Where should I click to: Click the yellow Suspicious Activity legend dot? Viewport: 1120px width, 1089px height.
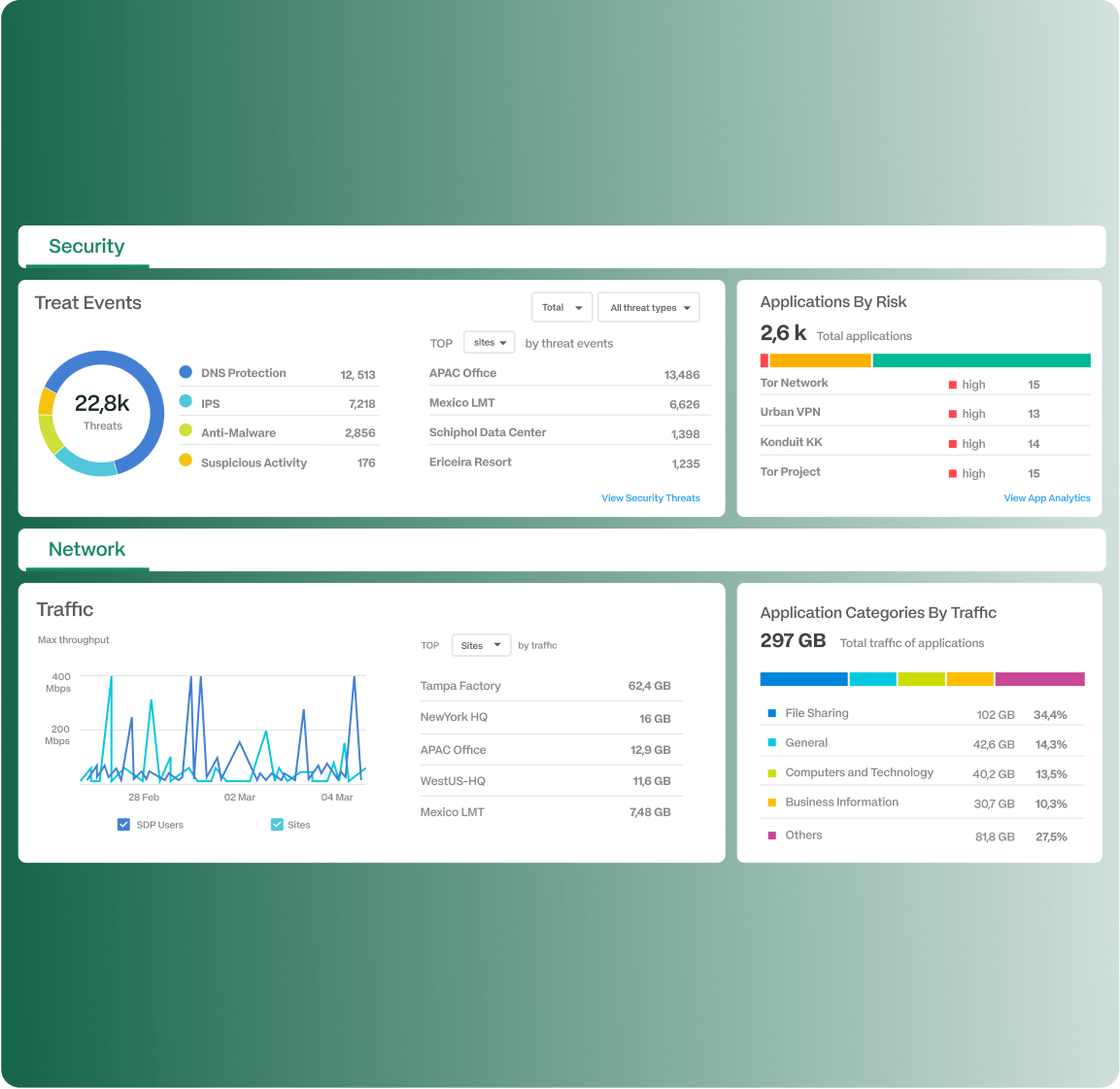click(x=186, y=460)
